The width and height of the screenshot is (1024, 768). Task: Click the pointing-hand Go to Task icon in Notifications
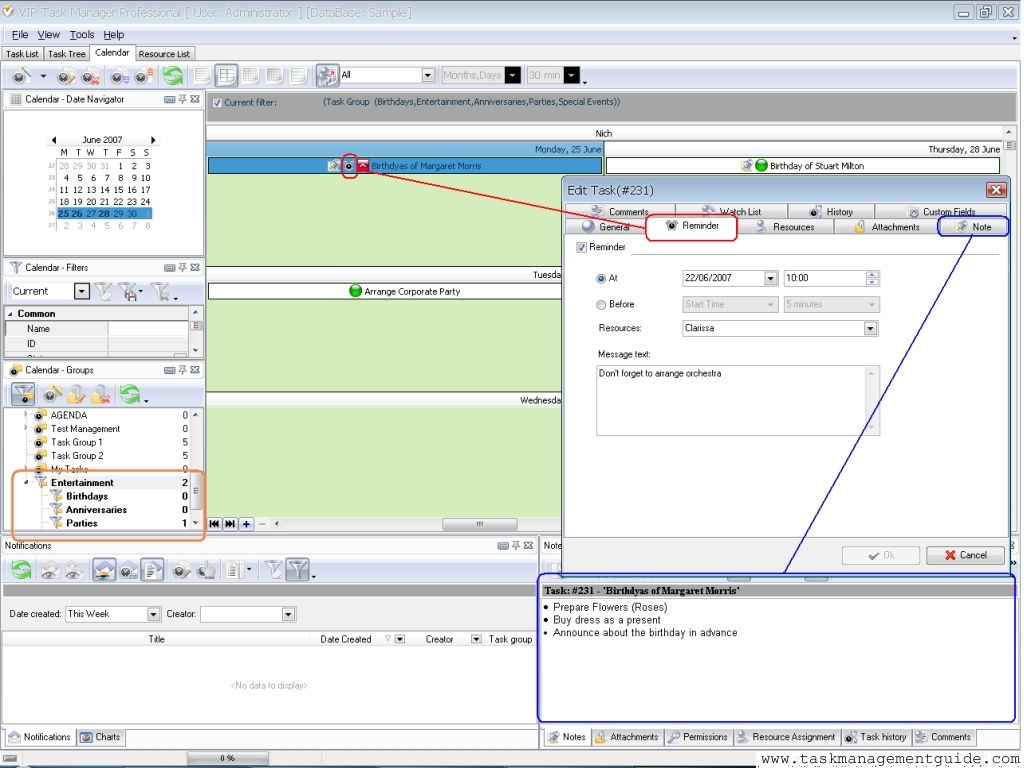point(206,570)
